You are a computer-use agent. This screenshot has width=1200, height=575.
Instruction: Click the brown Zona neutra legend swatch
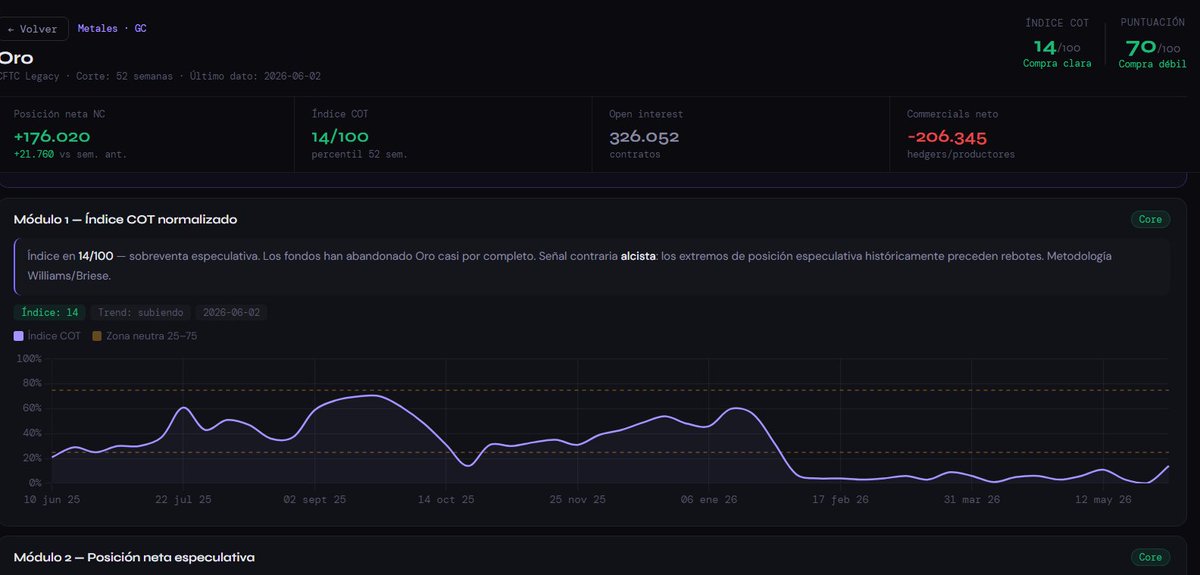(97, 336)
